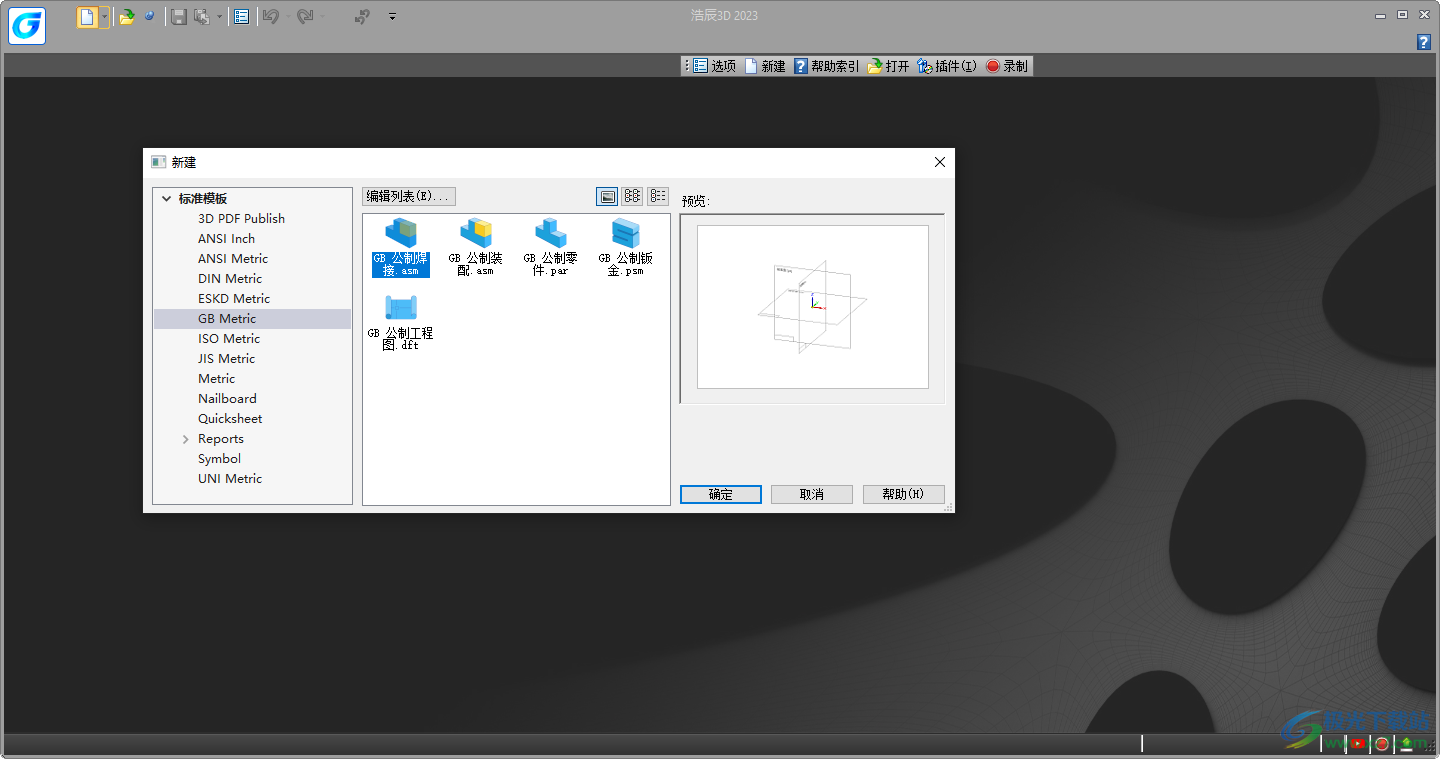Open 帮助索引 (Help Index) in the toolbar

coord(826,66)
